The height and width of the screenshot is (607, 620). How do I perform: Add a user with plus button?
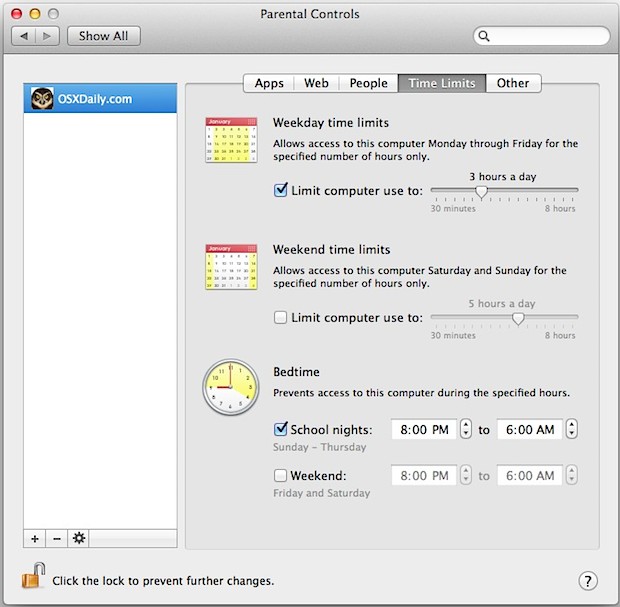click(x=35, y=539)
